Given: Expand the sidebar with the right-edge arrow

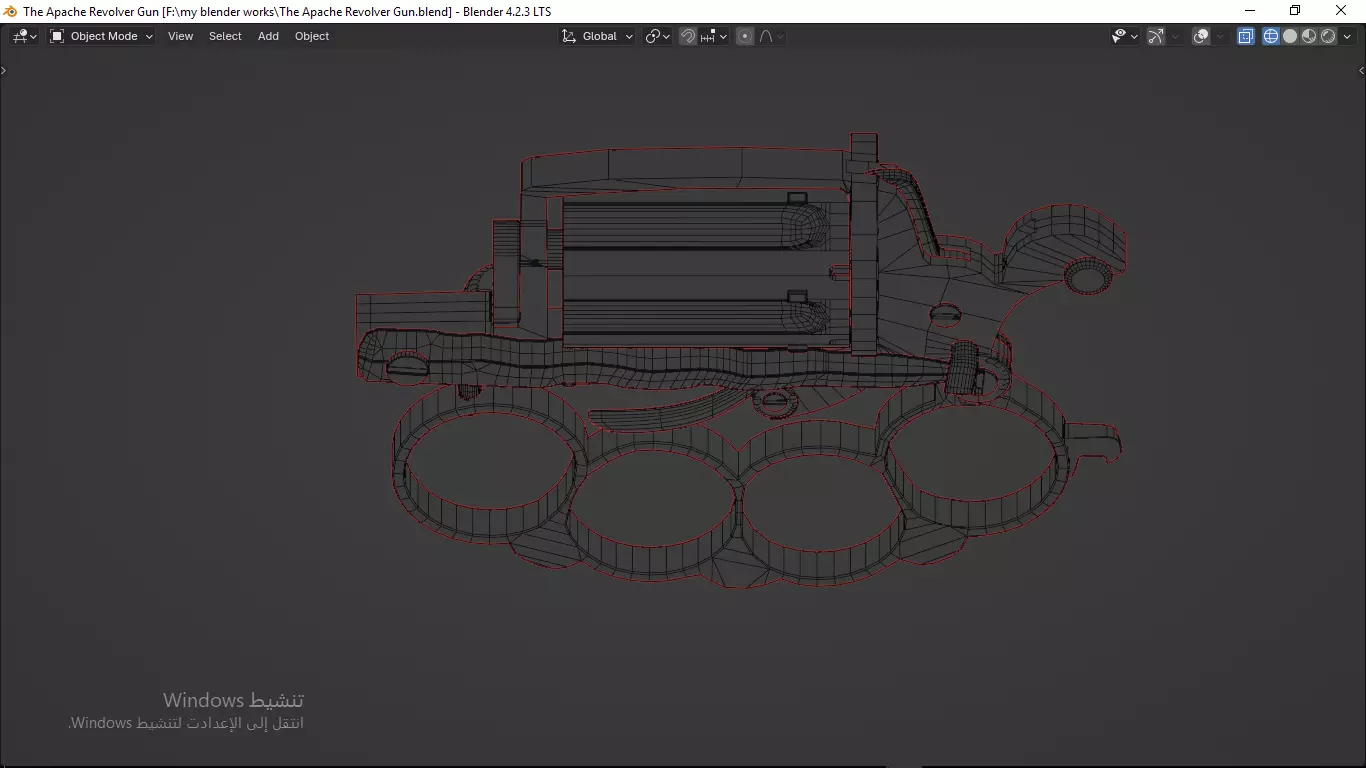Looking at the screenshot, I should (x=1361, y=70).
